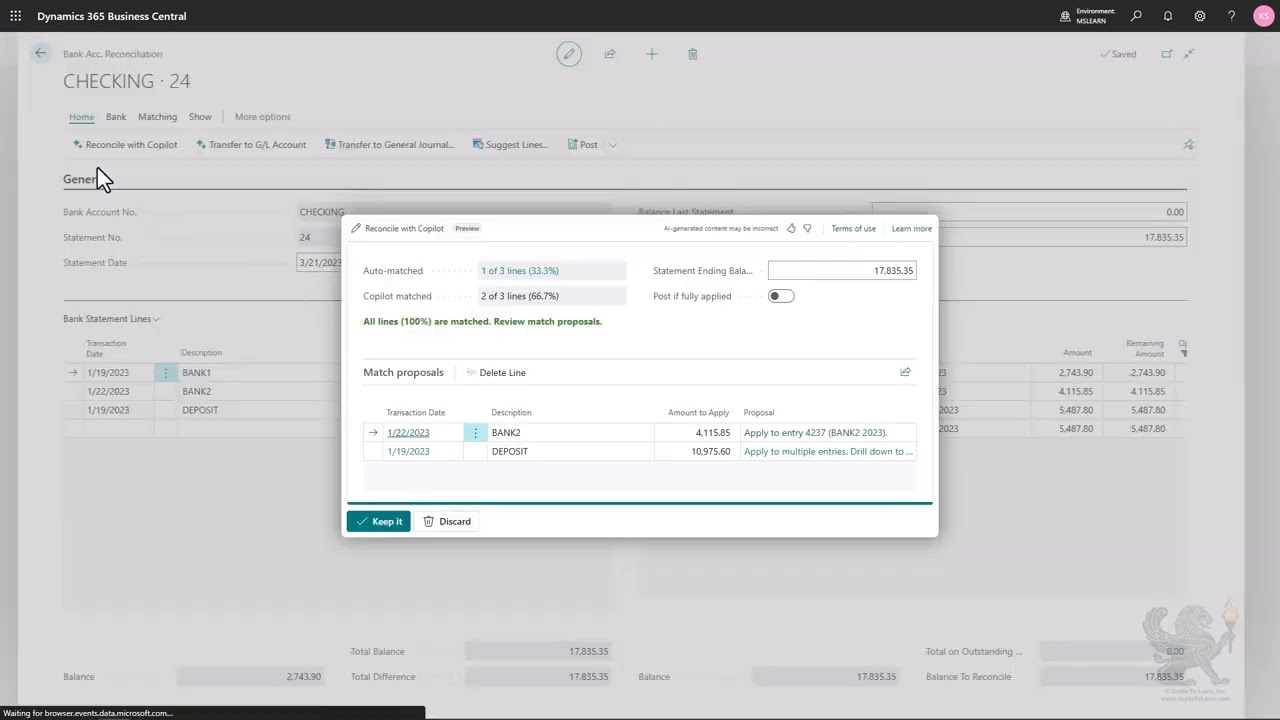Give thumbs up on Copilot dialog
Image resolution: width=1280 pixels, height=720 pixels.
tap(791, 228)
